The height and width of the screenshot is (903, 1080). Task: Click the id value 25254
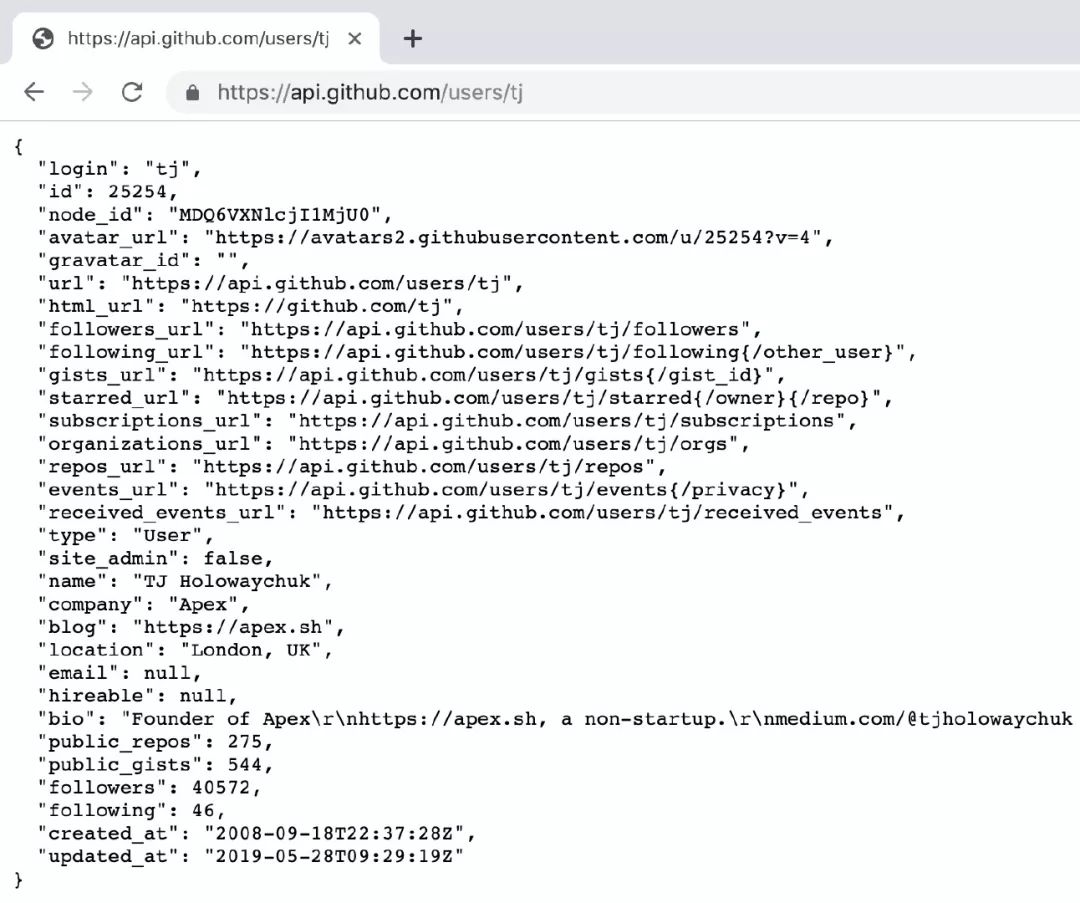138,191
